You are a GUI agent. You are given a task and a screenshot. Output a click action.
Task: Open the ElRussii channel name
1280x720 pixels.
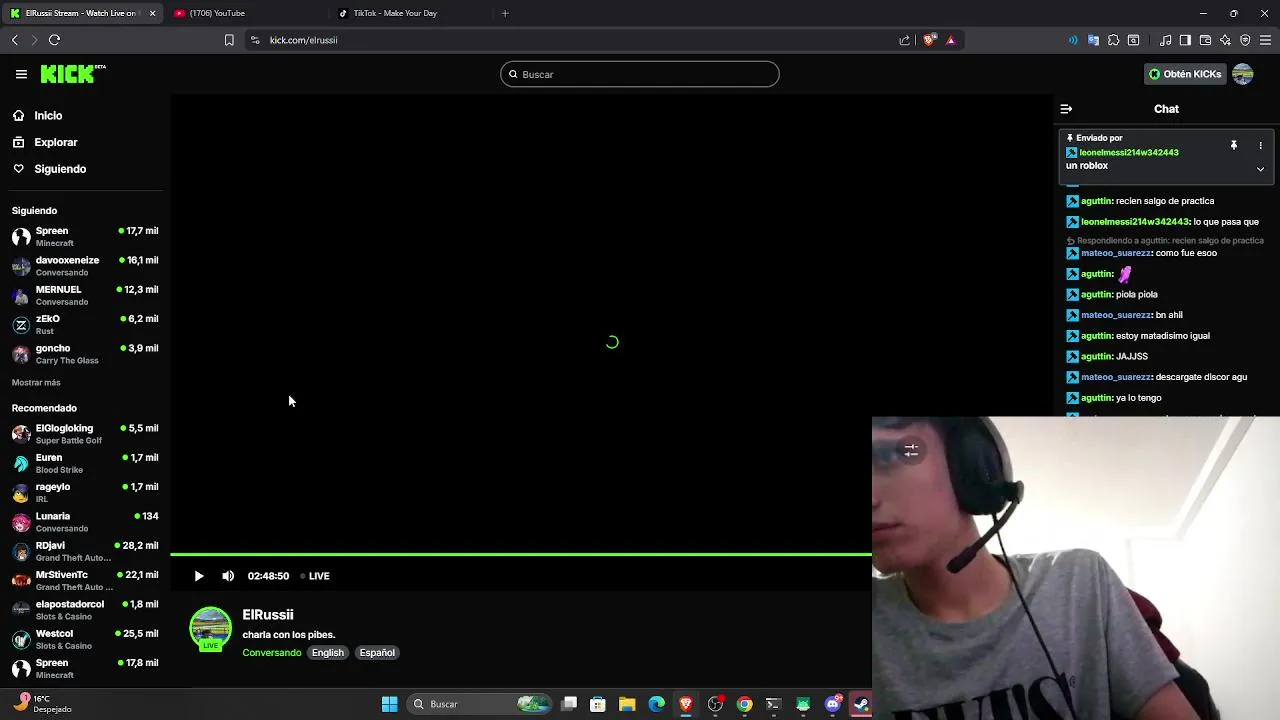[268, 615]
